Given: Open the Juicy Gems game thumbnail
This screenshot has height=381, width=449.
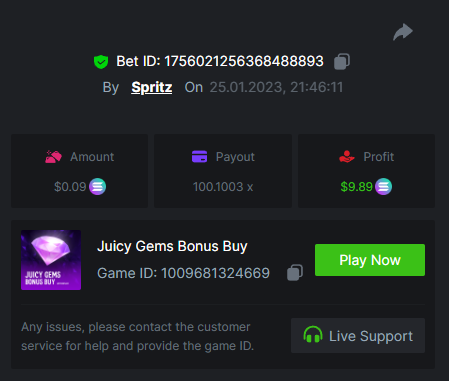Looking at the screenshot, I should coord(51,260).
